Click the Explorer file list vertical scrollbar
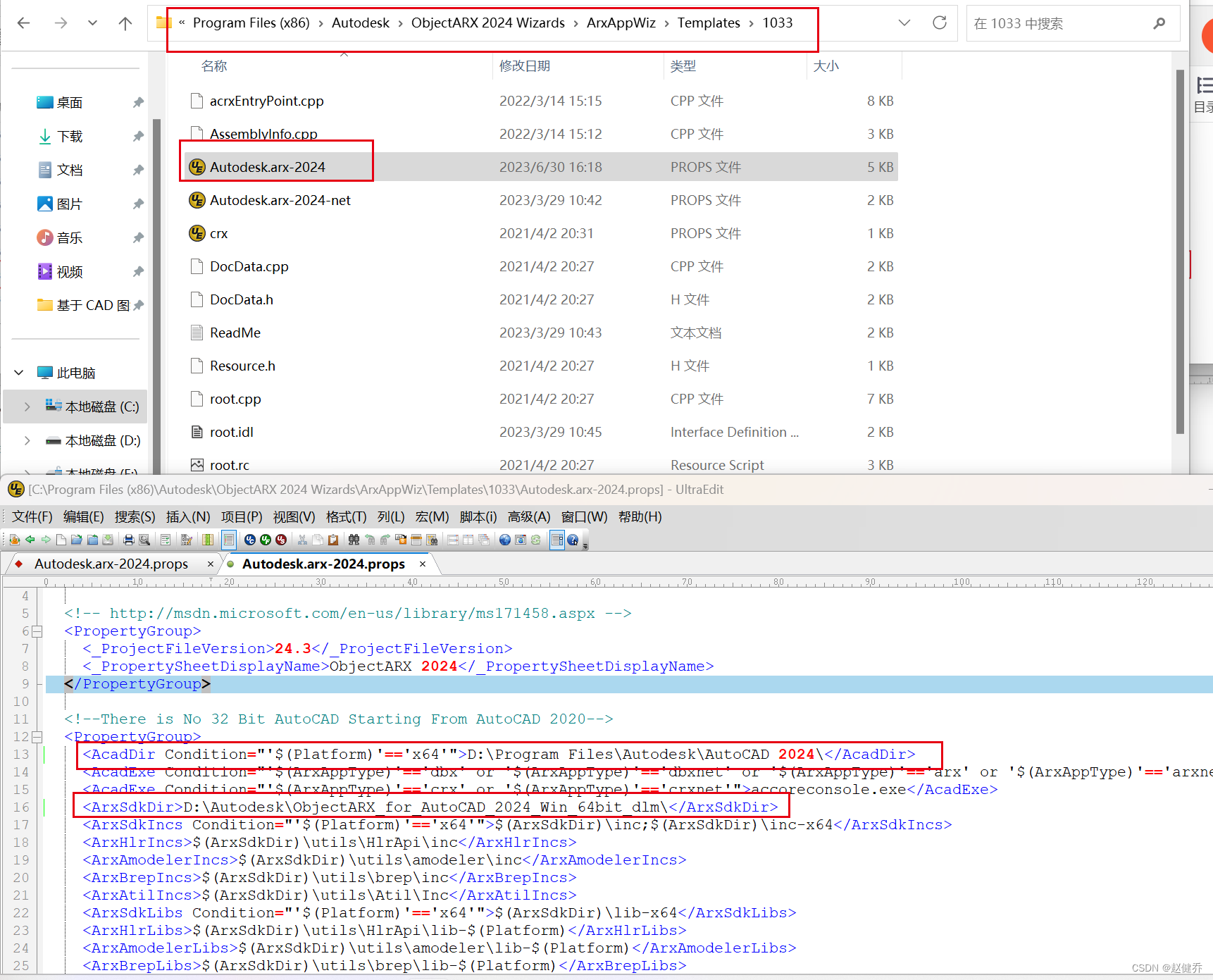 pos(1180,252)
